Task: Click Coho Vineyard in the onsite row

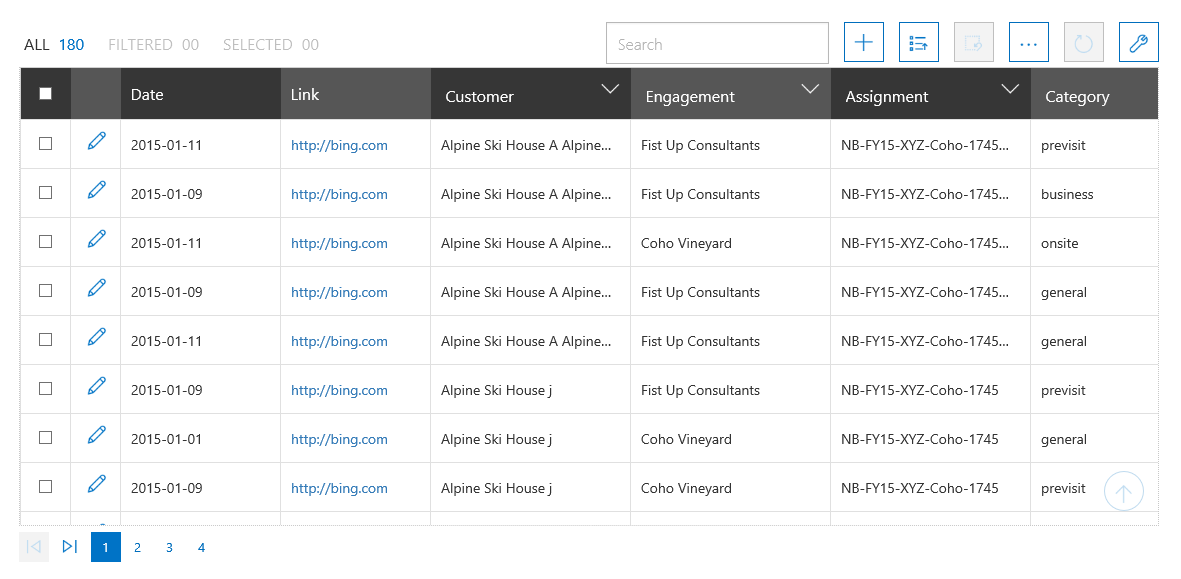Action: [686, 243]
